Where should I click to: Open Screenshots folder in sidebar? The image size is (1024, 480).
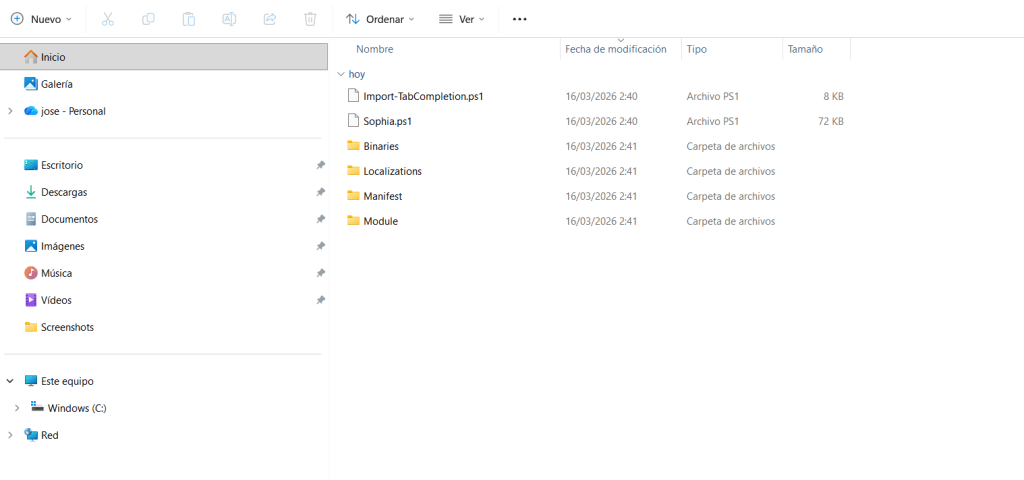tap(67, 327)
